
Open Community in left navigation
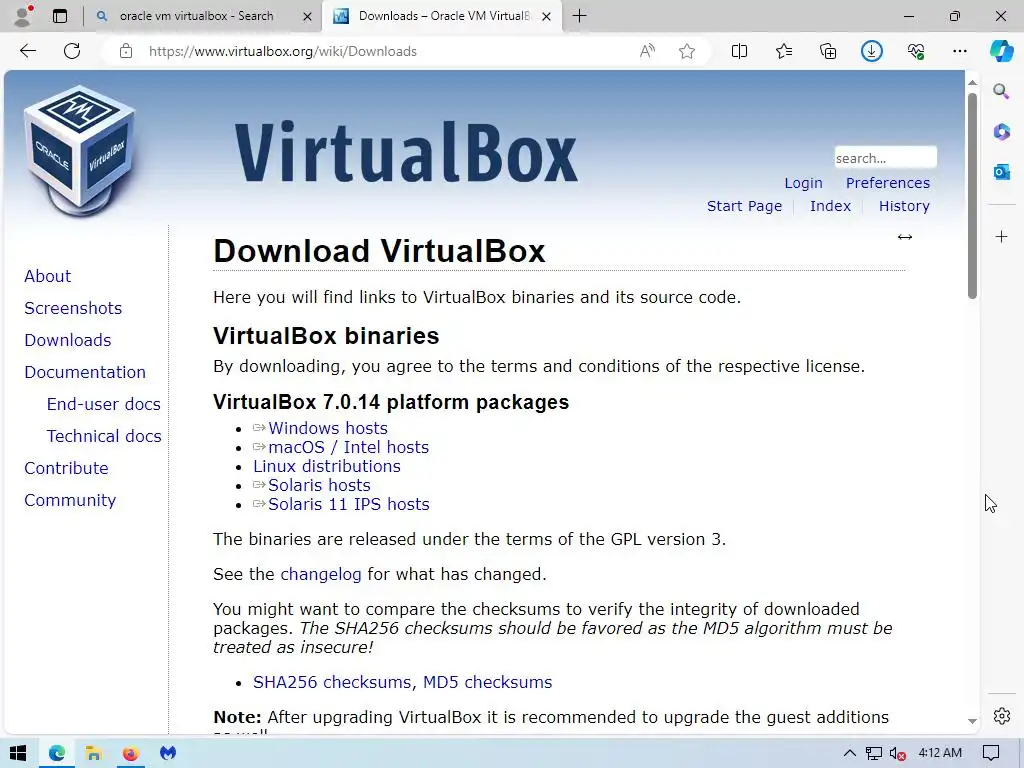(70, 500)
